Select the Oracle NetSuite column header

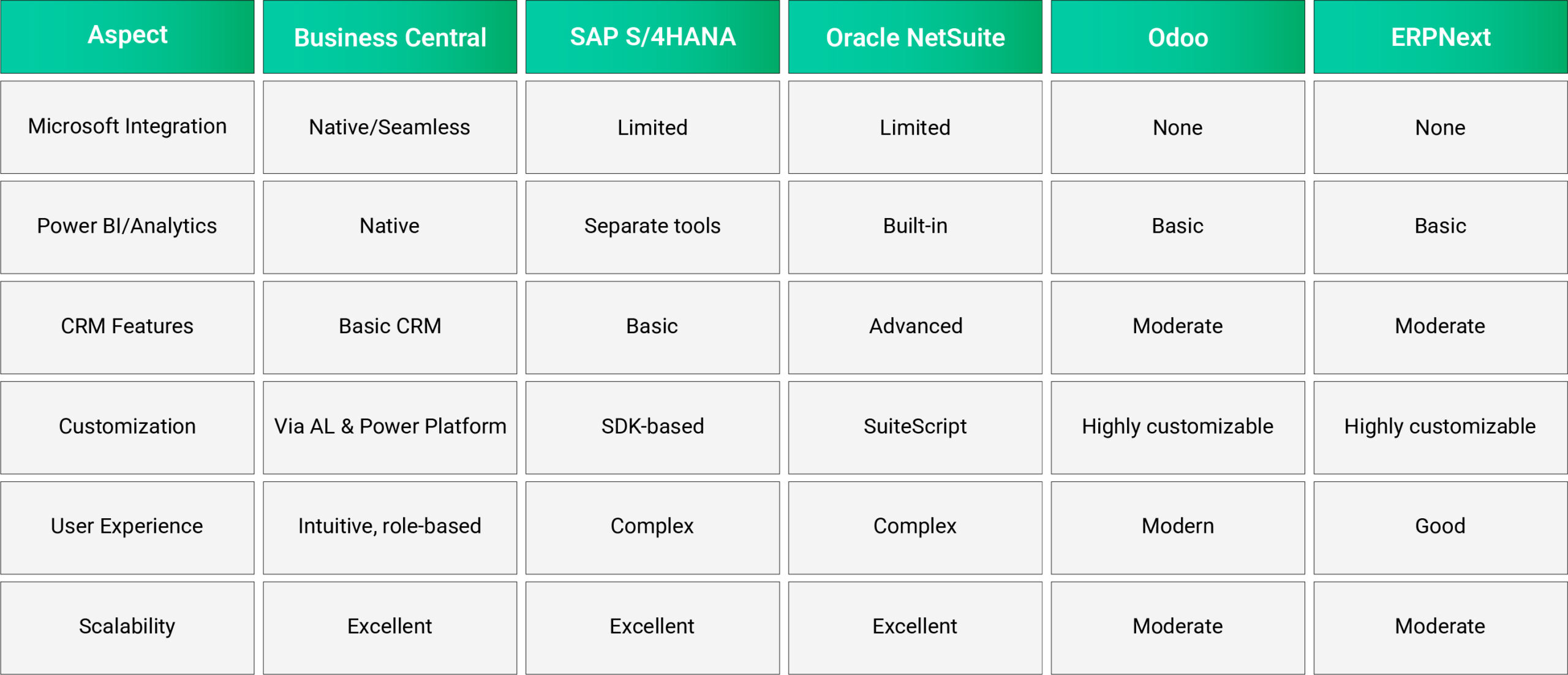point(915,37)
